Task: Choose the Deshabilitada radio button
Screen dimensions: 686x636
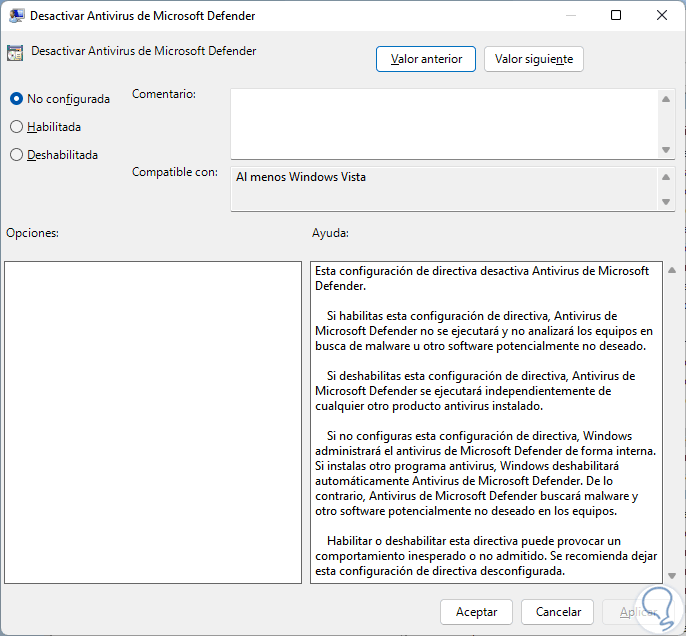Action: (54, 155)
